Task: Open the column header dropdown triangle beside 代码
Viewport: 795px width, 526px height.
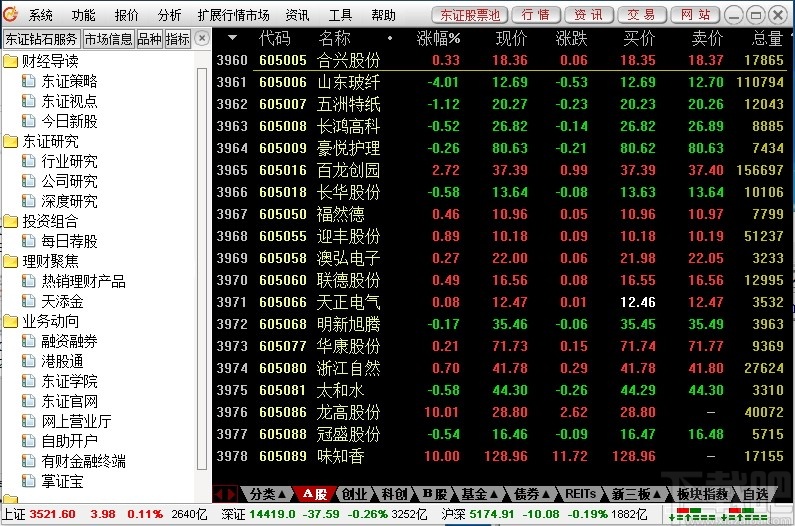Action: [x=232, y=38]
